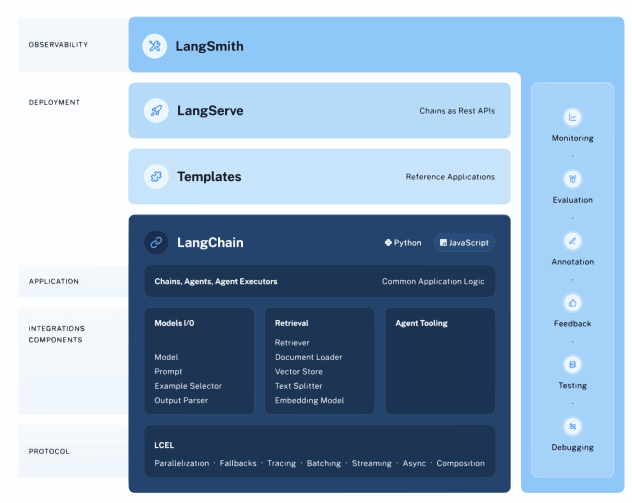Click the Protocol layer label
This screenshot has height=503, width=632.
click(49, 451)
